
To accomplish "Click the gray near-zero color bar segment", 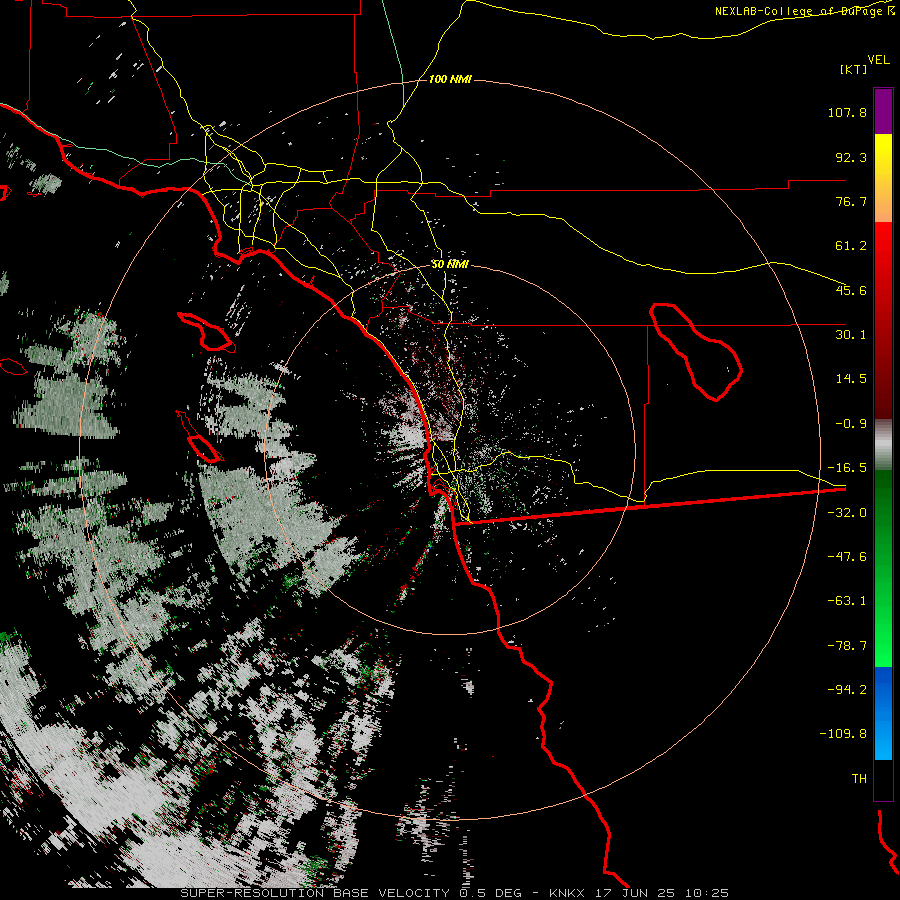I will (x=883, y=445).
